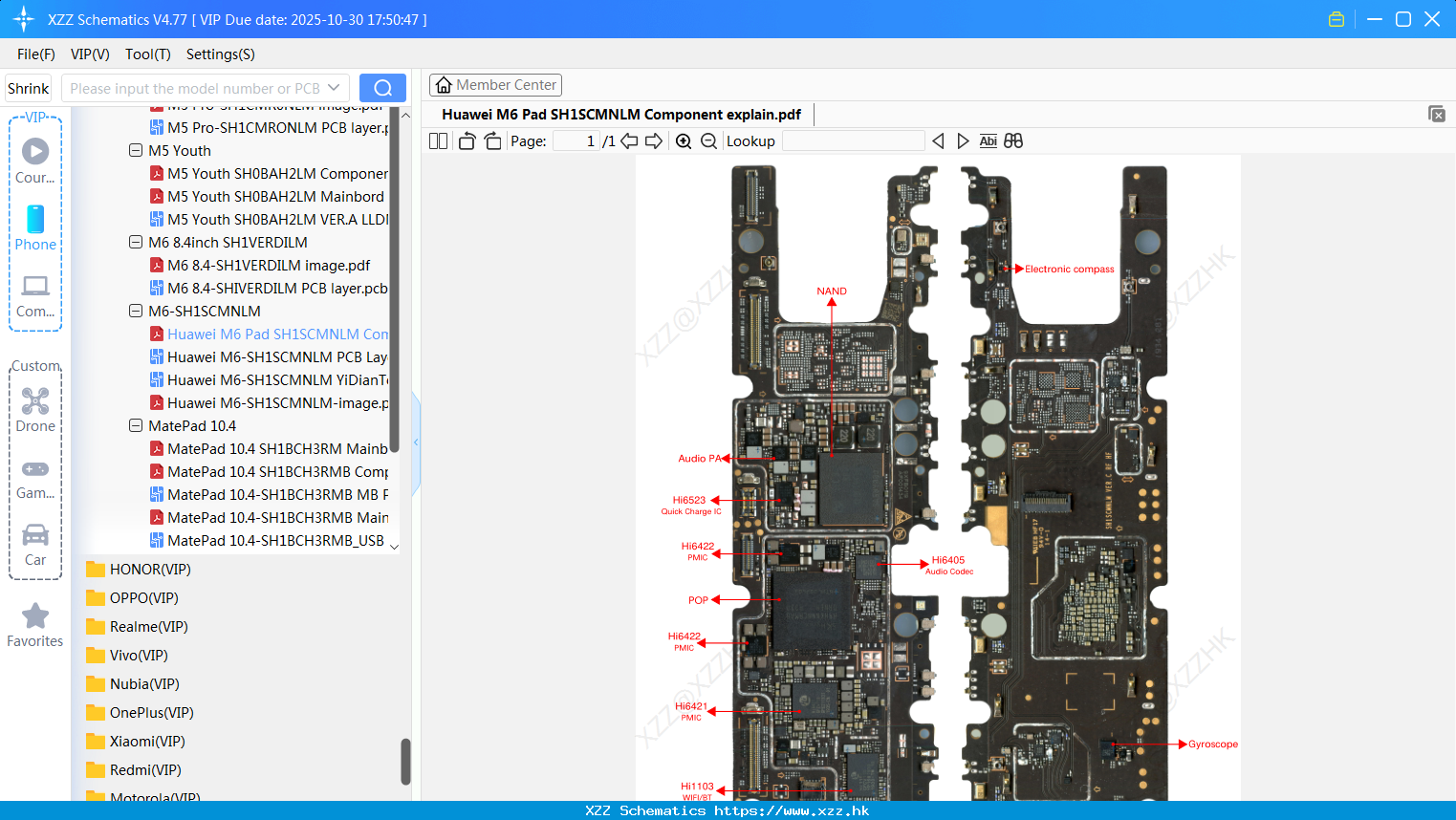Open the File(F) menu
The width and height of the screenshot is (1456, 820).
pos(36,54)
